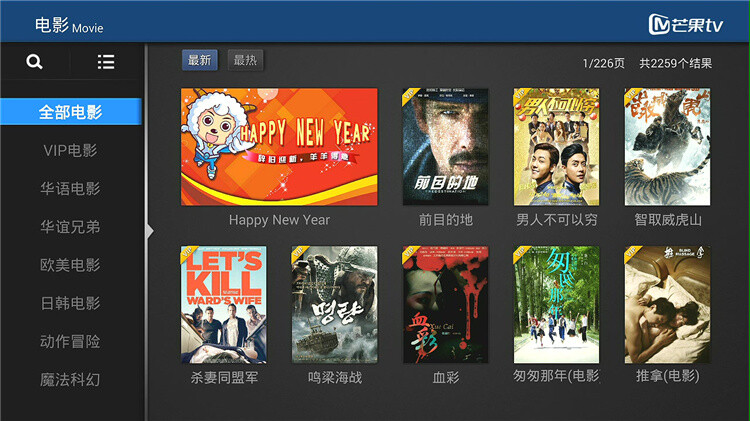The height and width of the screenshot is (421, 750).
Task: Choose 欧美电影 in the sidebar
Action: click(71, 265)
